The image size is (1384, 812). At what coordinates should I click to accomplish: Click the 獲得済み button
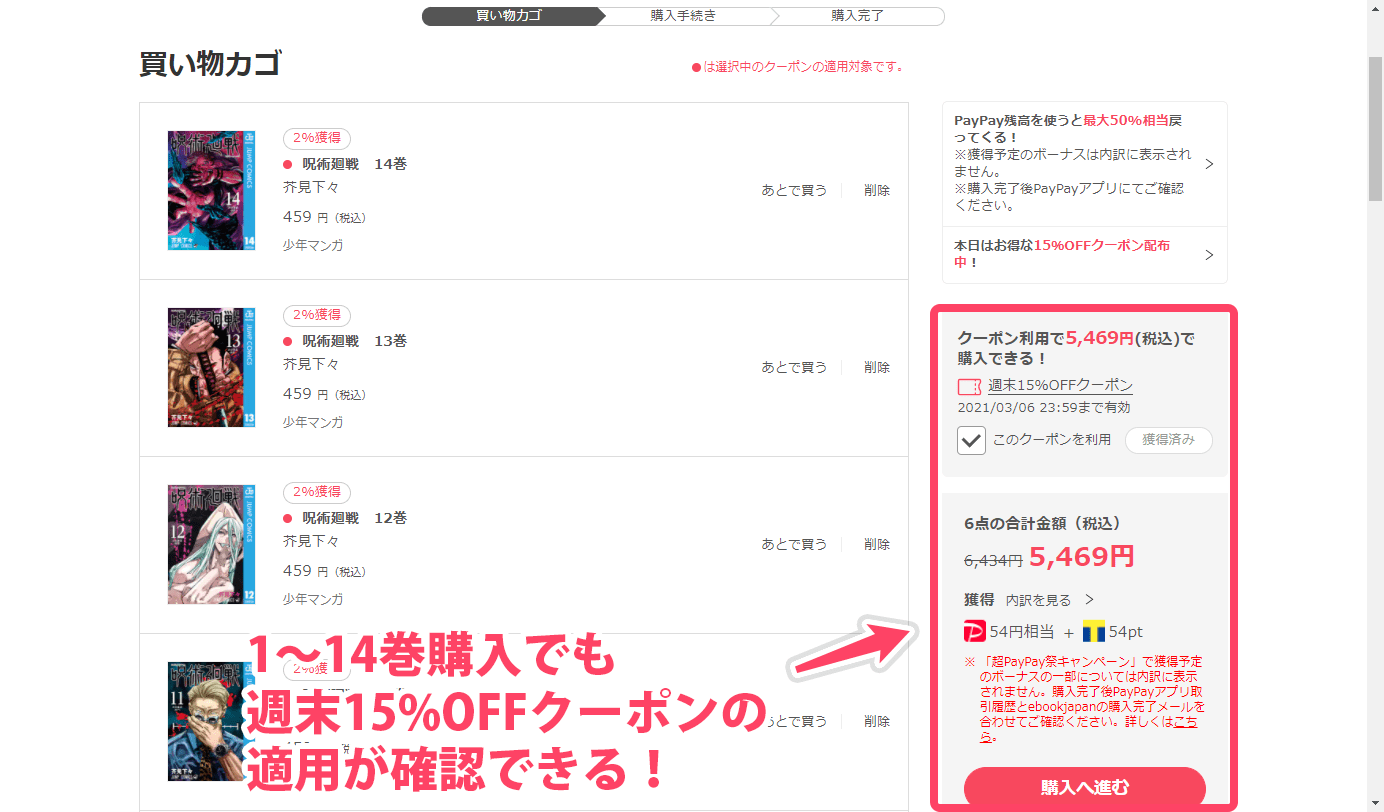point(1168,440)
